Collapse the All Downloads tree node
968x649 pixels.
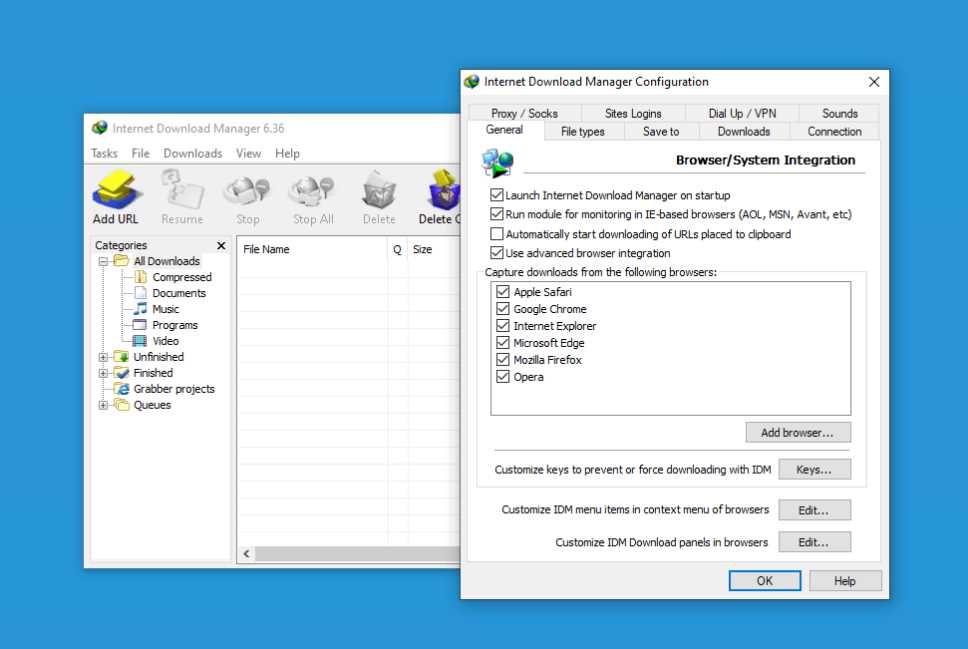[103, 261]
